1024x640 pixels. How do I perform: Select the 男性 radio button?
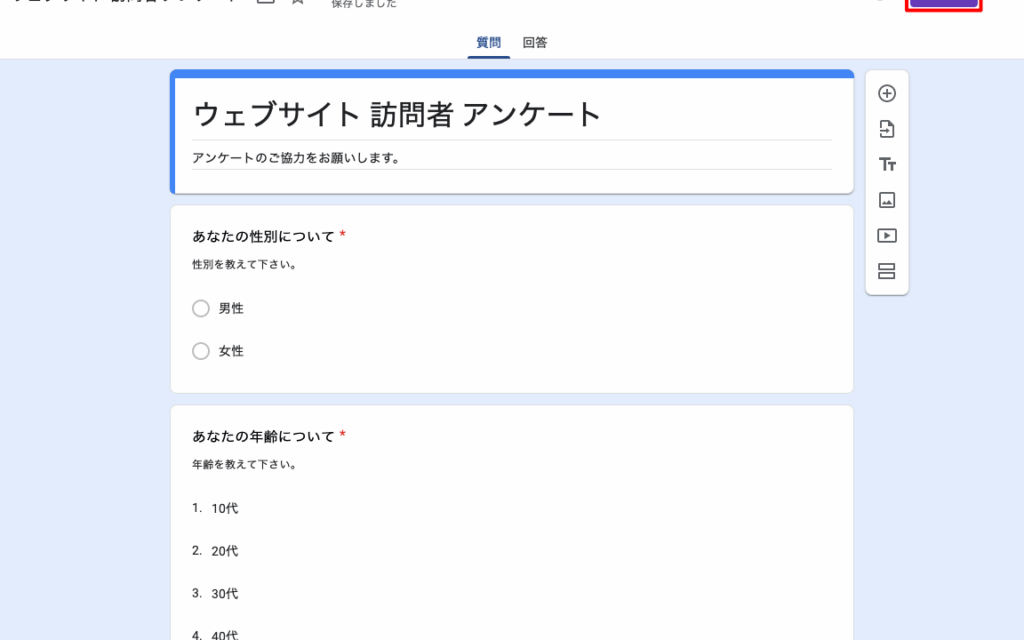(x=201, y=309)
